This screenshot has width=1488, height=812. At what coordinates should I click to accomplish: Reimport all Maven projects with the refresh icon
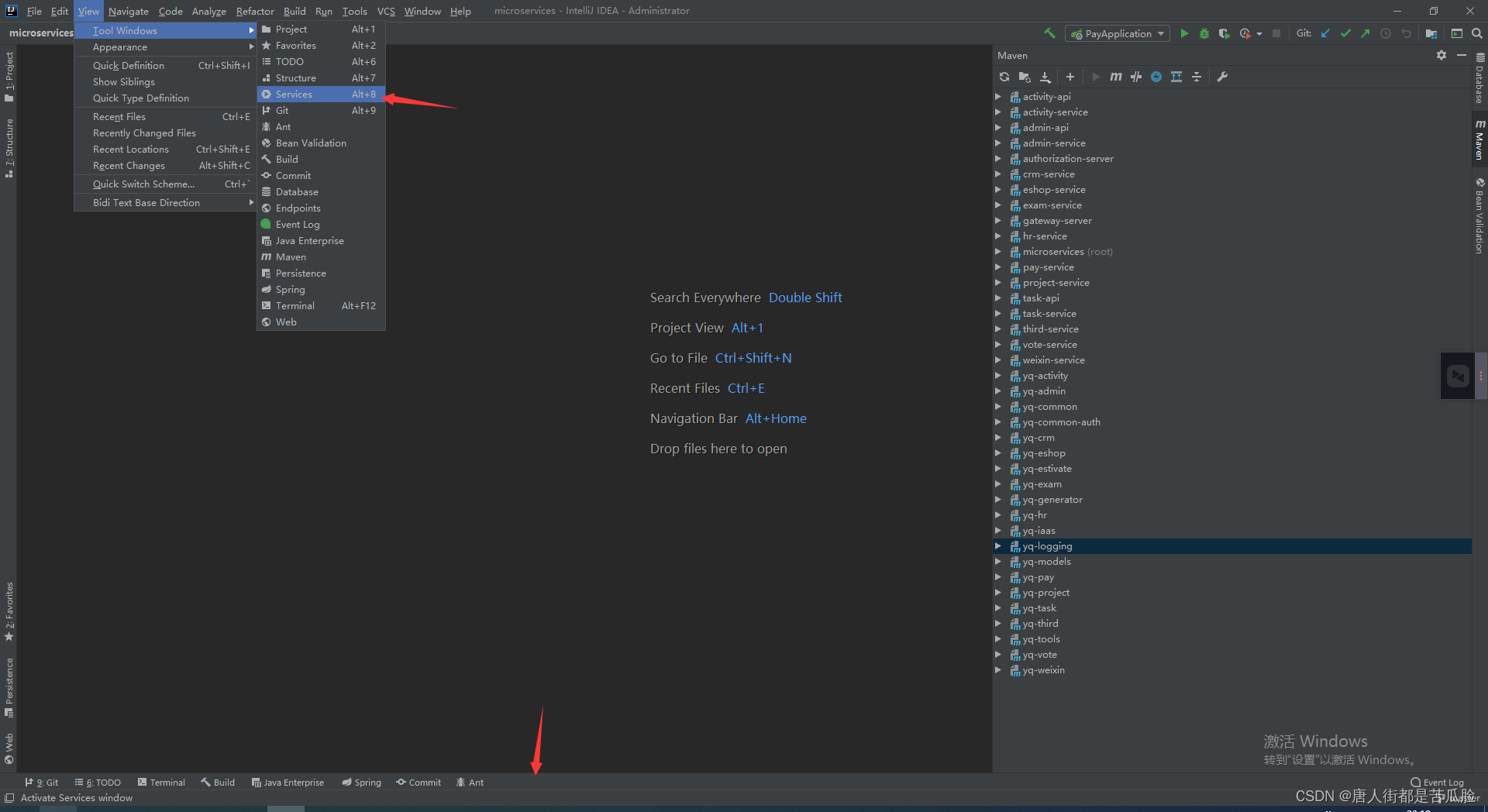point(1004,77)
